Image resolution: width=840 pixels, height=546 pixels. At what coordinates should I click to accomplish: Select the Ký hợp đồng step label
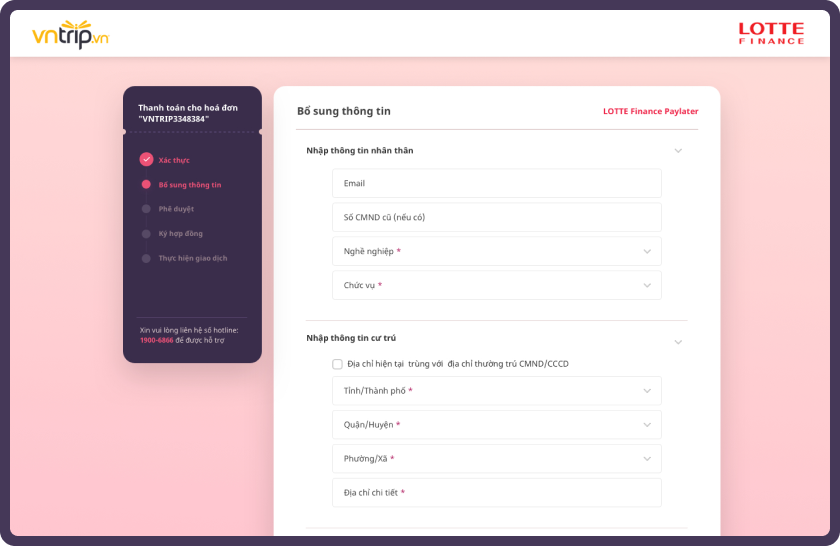point(181,234)
